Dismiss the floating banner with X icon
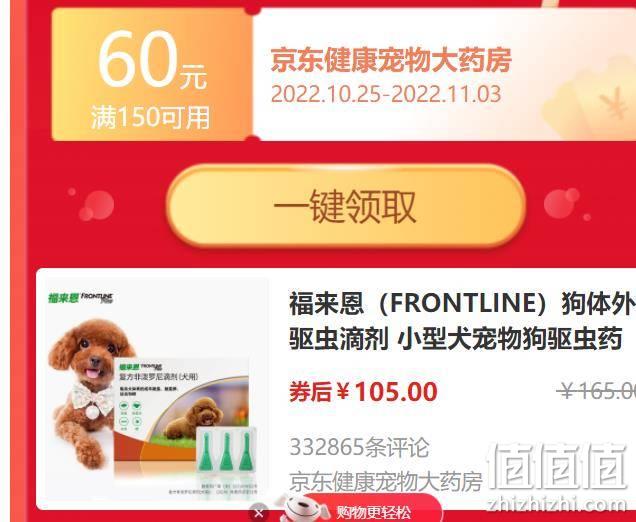The image size is (636, 522). tap(259, 513)
